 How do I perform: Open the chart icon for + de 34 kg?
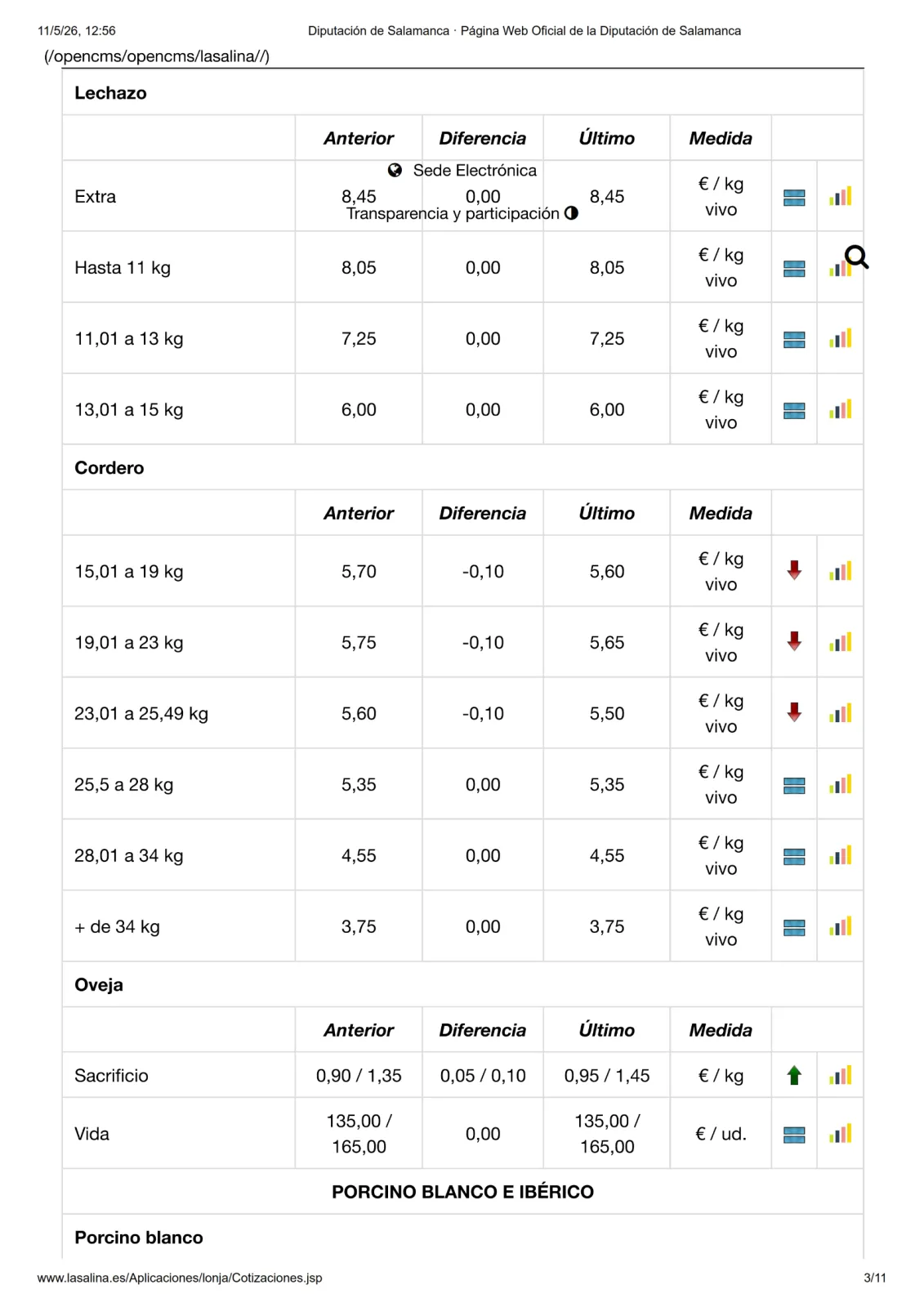[x=840, y=926]
